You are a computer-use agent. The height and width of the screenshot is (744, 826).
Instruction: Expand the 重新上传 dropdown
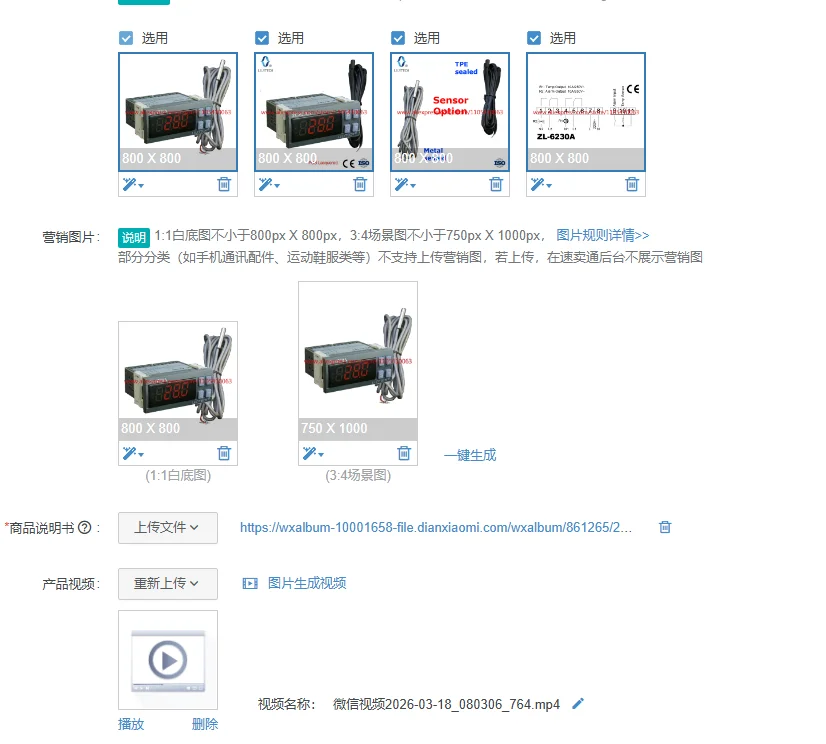(168, 583)
